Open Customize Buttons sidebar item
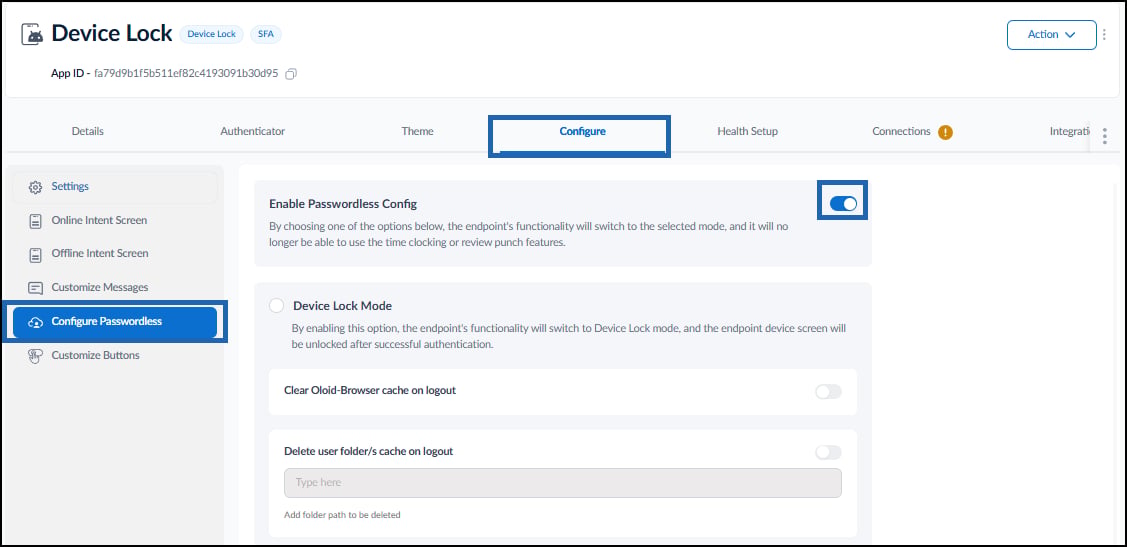The height and width of the screenshot is (547, 1127). tap(115, 356)
